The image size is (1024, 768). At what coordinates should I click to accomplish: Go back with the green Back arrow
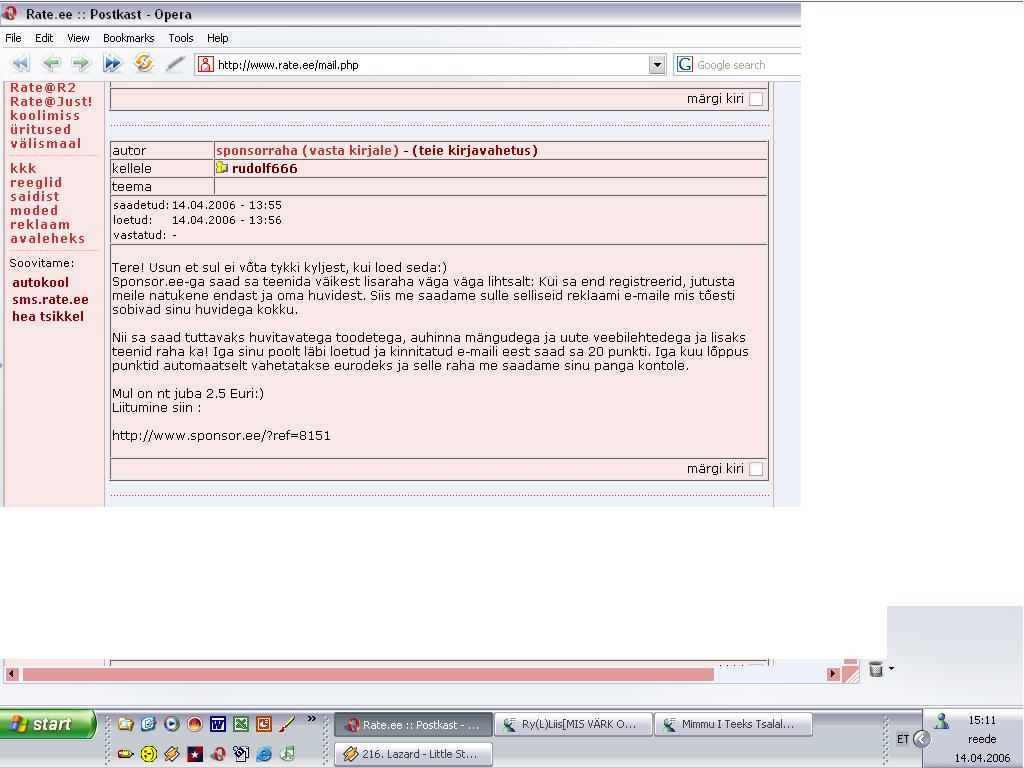(x=51, y=63)
